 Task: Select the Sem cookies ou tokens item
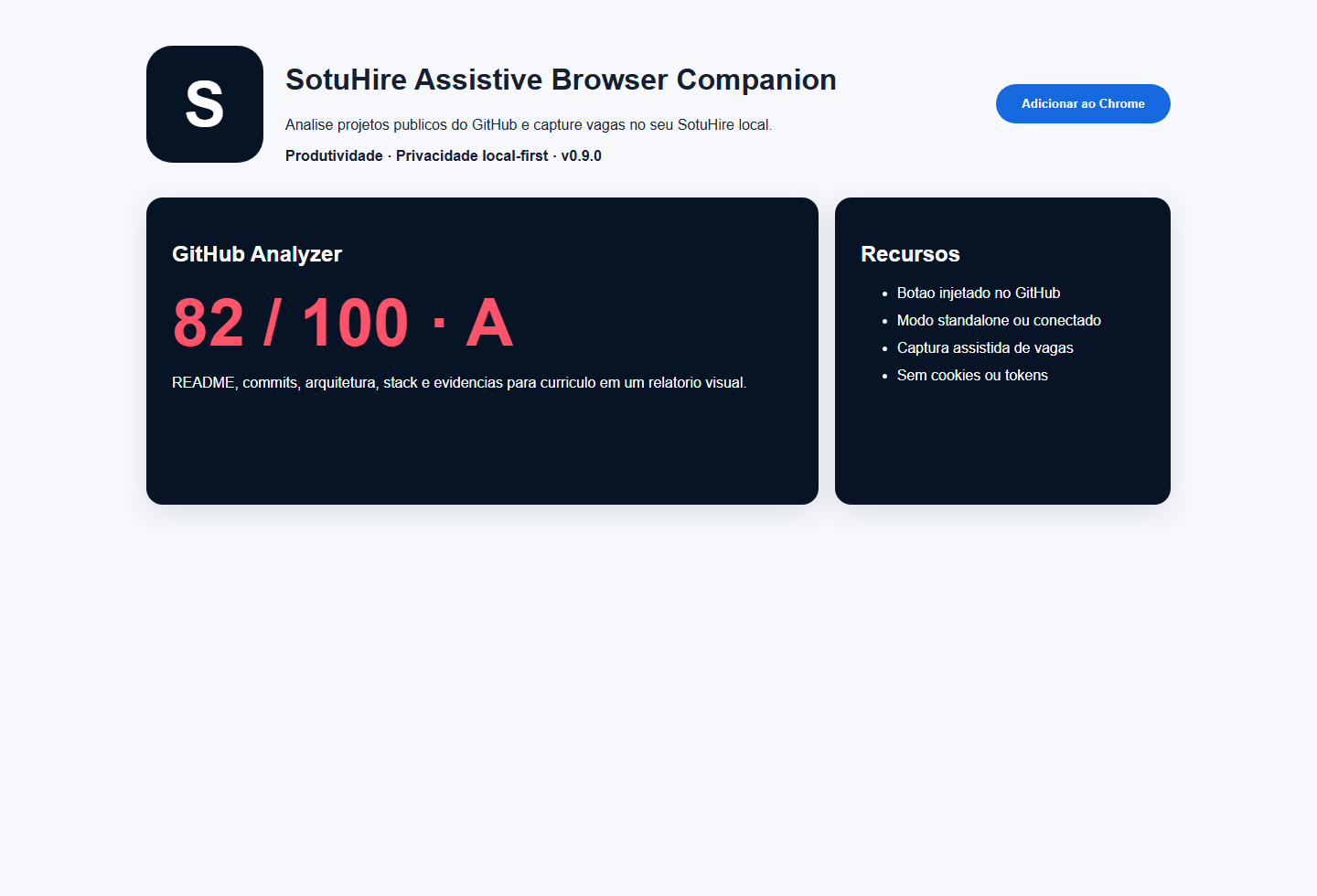coord(972,375)
